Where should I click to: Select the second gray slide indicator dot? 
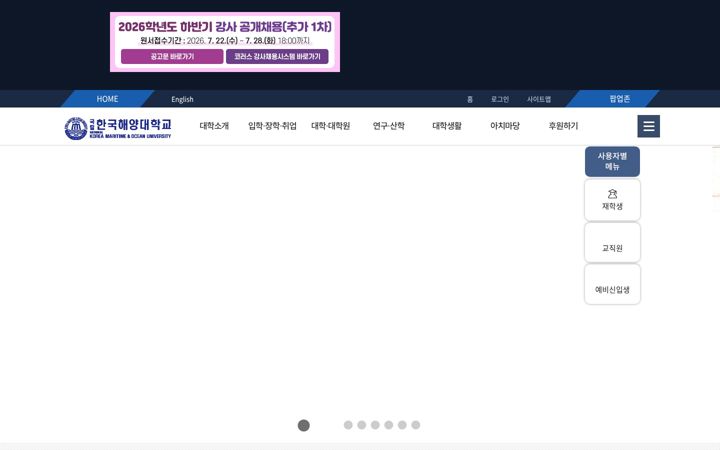coord(361,425)
